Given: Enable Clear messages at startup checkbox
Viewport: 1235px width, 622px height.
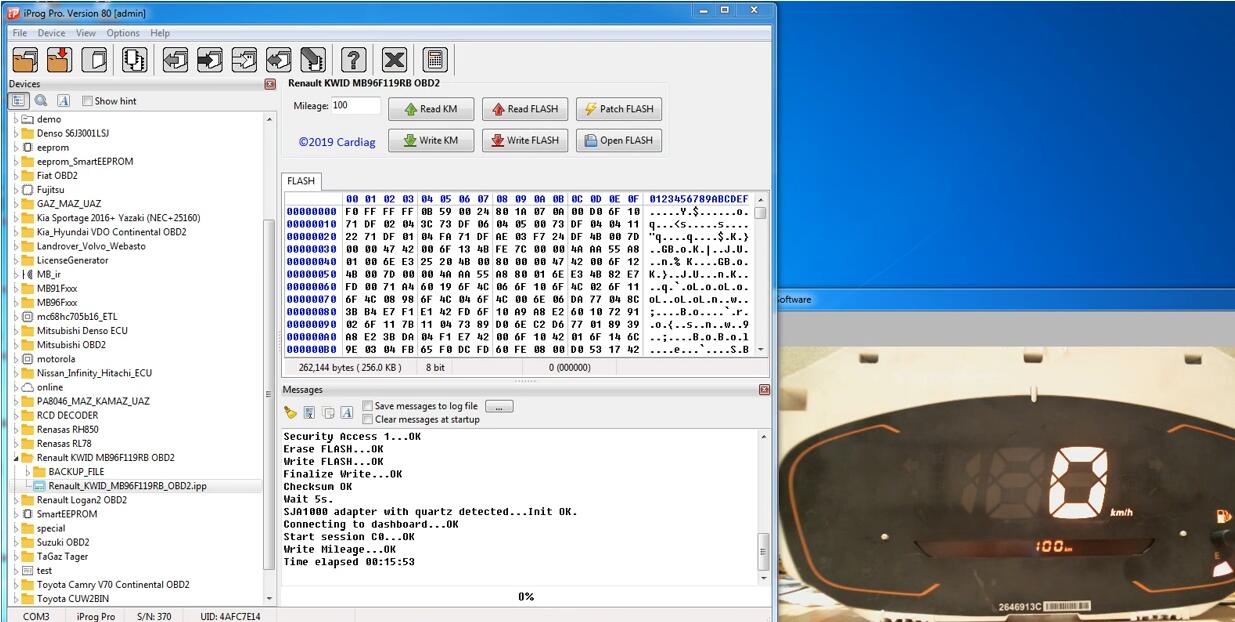Looking at the screenshot, I should (367, 419).
